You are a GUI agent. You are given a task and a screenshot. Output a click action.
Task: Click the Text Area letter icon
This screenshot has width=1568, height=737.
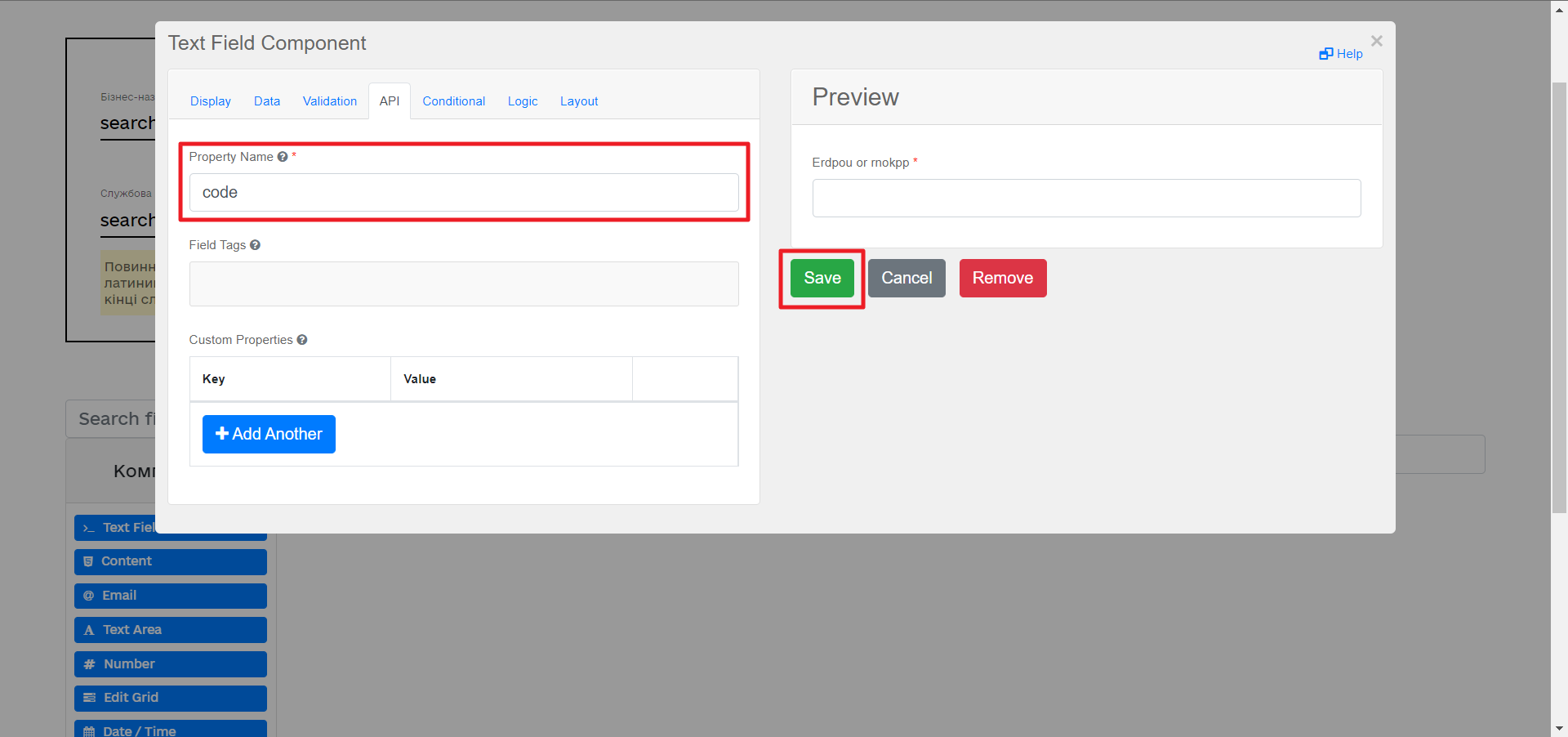(x=89, y=630)
